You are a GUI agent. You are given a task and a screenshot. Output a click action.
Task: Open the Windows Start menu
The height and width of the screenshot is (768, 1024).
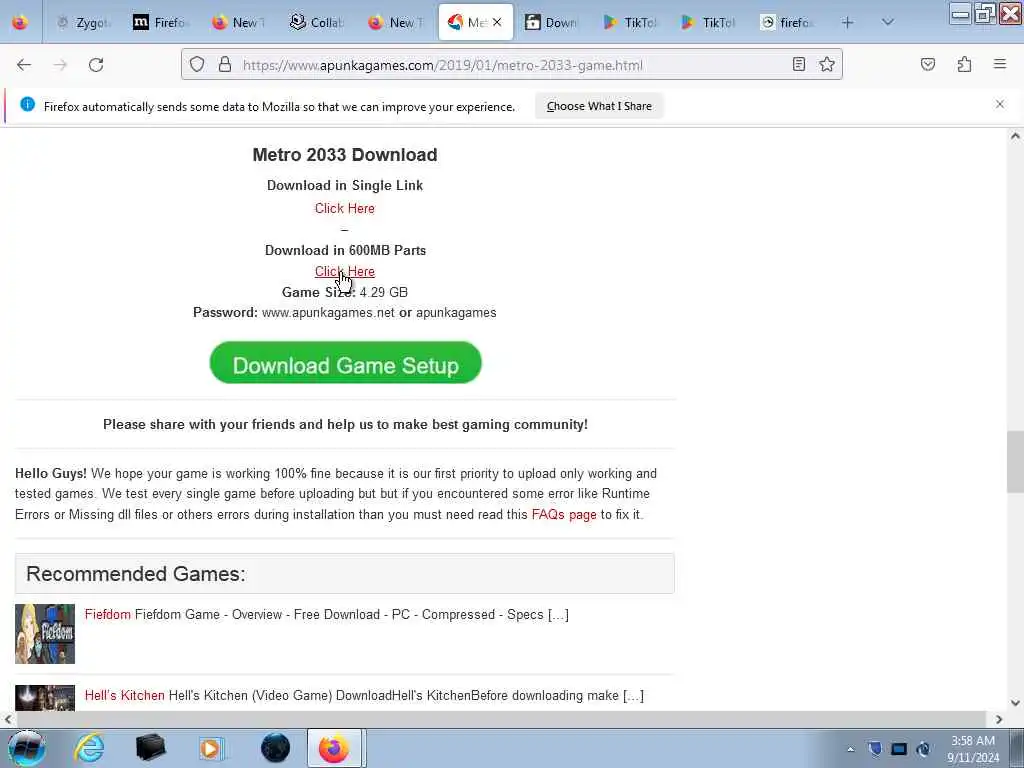(25, 748)
